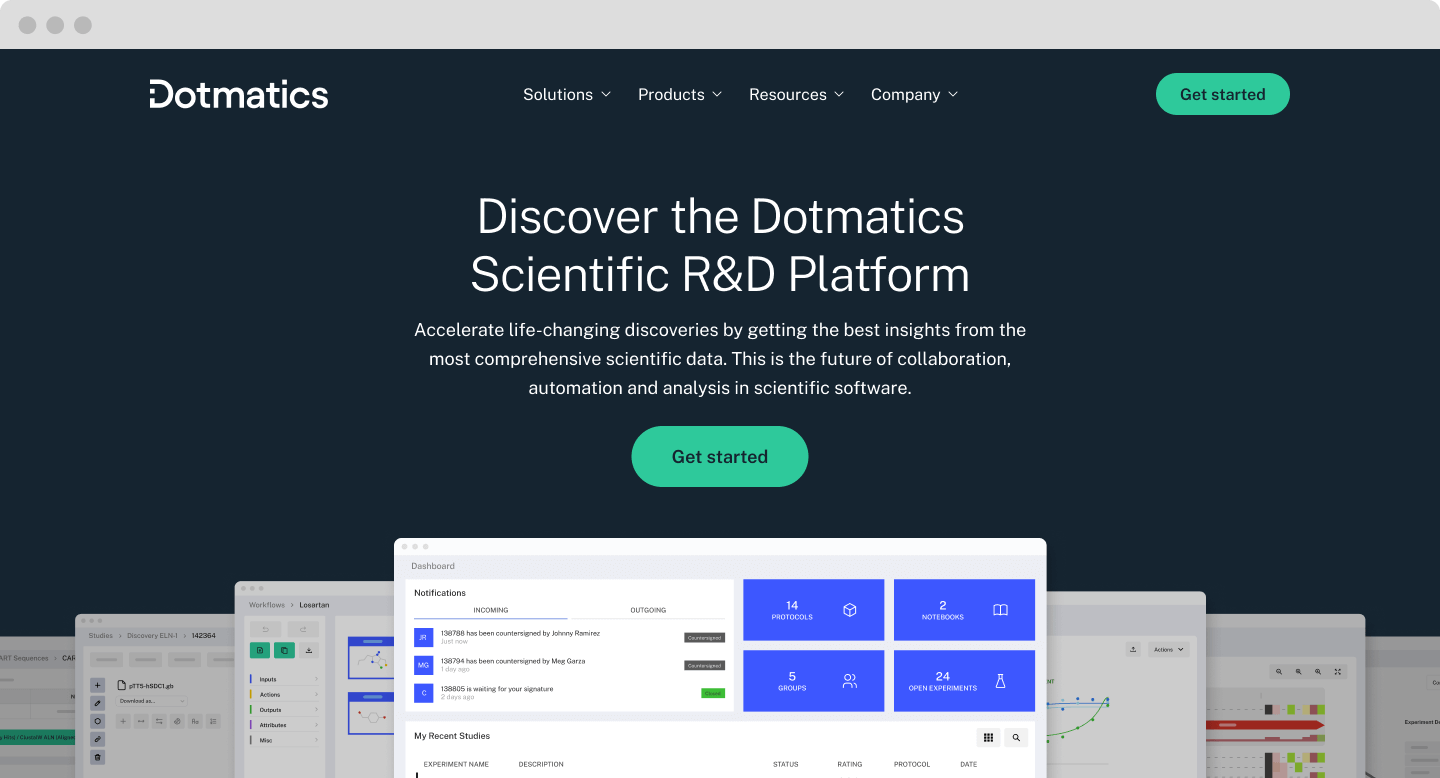The height and width of the screenshot is (778, 1440).
Task: Select the lower ring molecule thumbnail in Workflows
Action: [x=373, y=714]
